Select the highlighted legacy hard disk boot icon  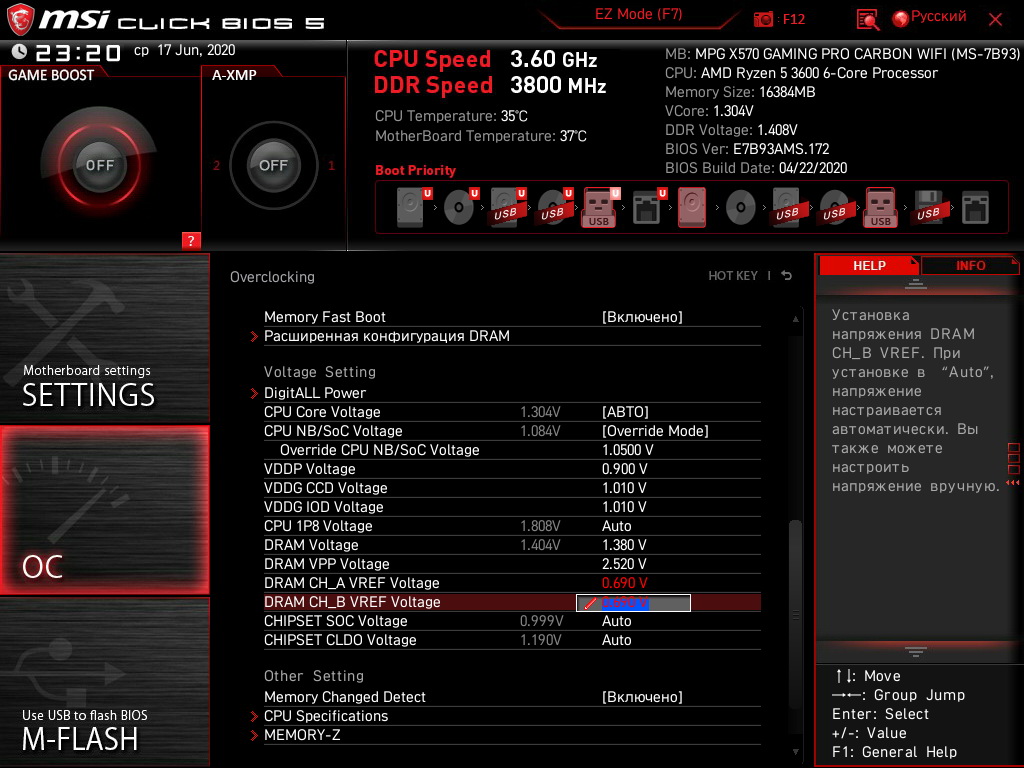tap(692, 208)
